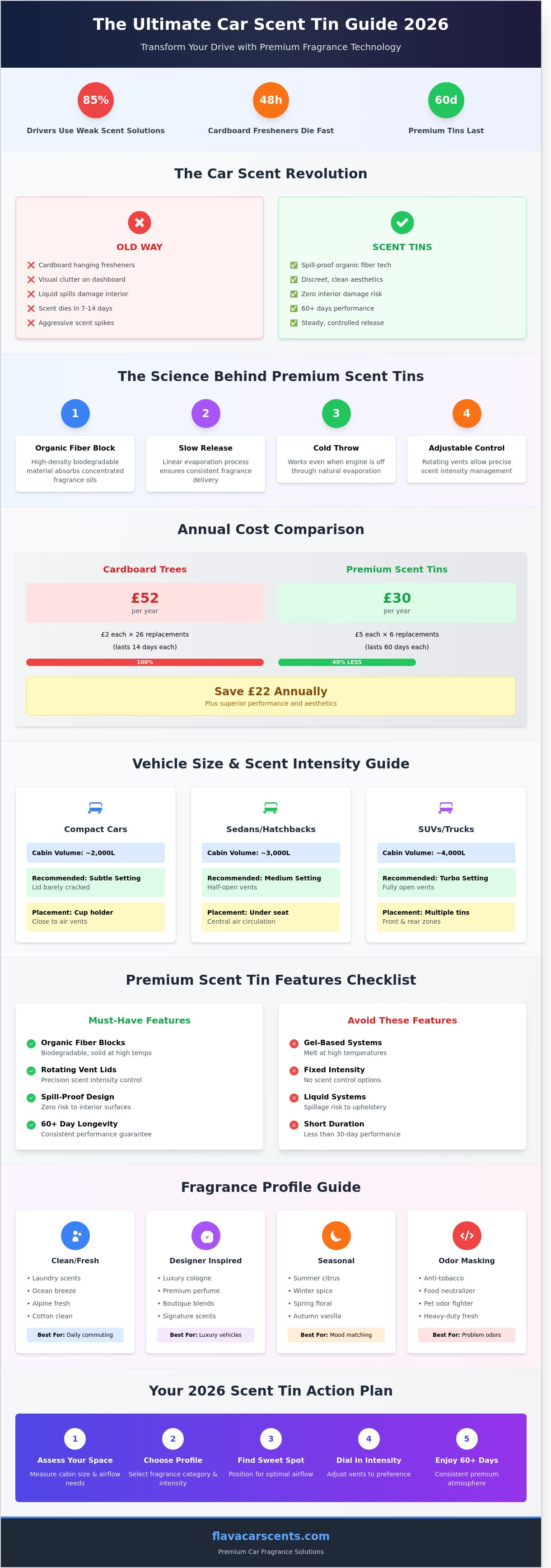The width and height of the screenshot is (551, 1568).
Task: Click the 85% red stat circle
Action: (x=96, y=100)
